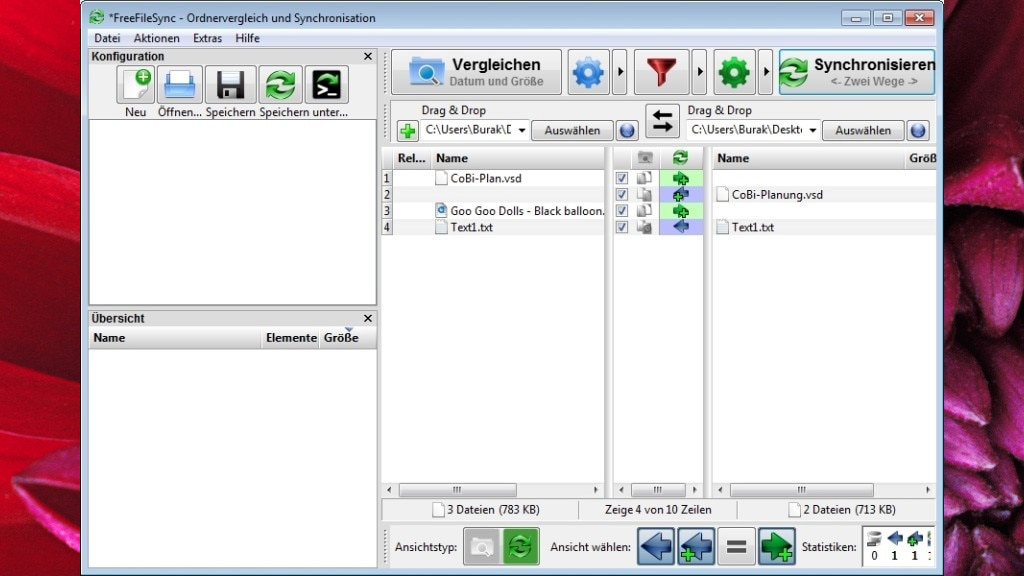Switch view type to action view

point(520,547)
